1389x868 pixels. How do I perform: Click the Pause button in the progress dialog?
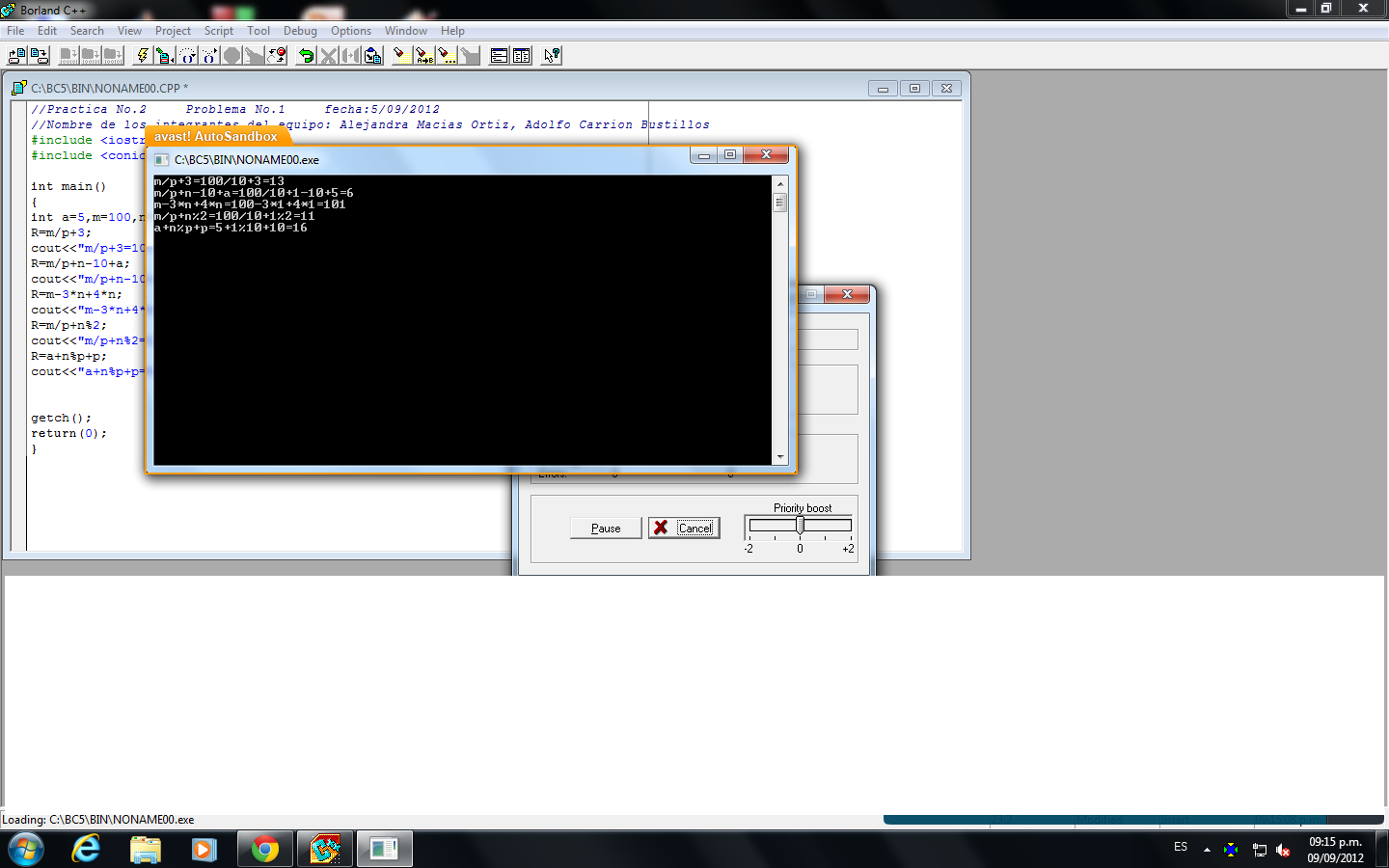605,528
